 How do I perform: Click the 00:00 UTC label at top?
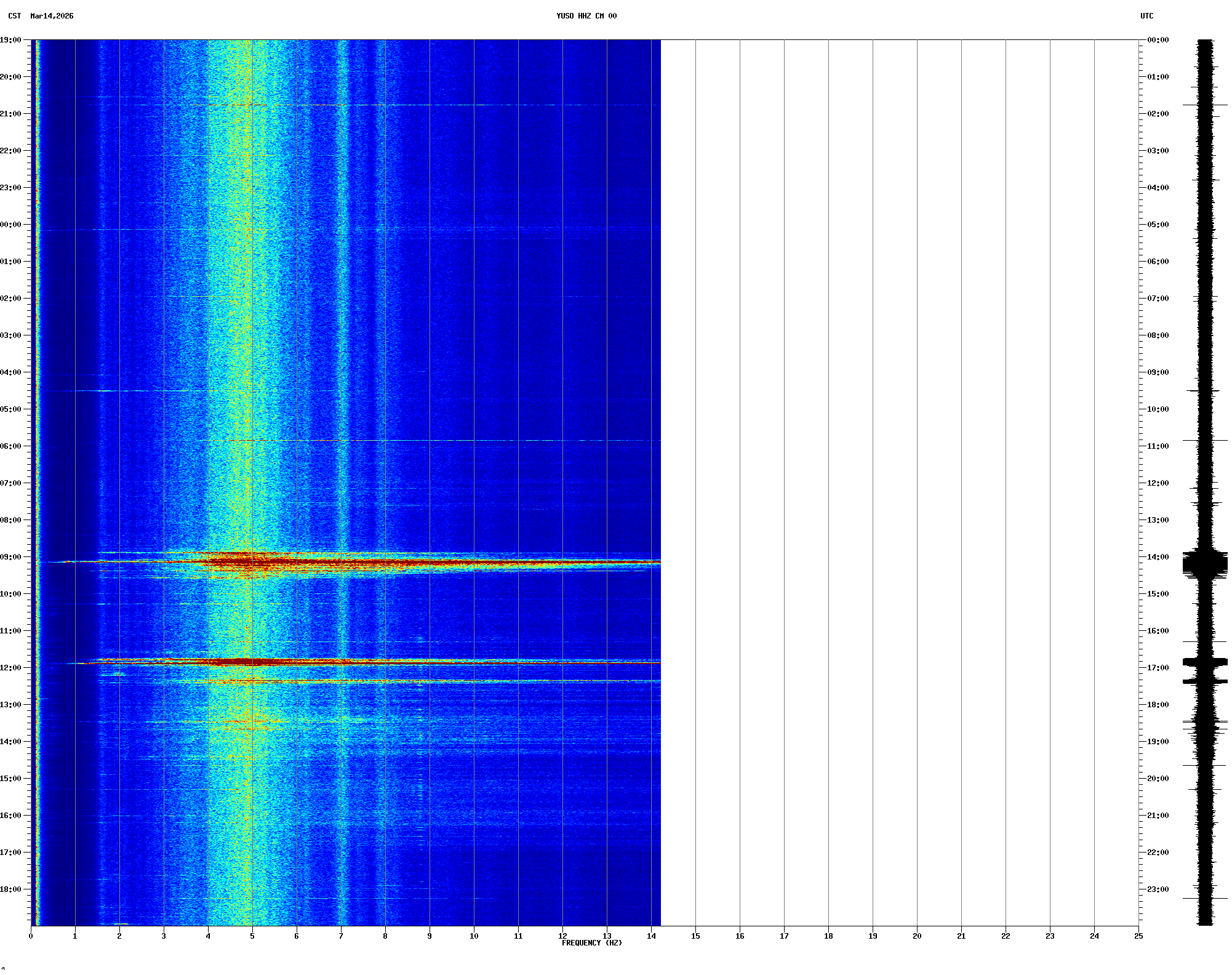(1158, 40)
